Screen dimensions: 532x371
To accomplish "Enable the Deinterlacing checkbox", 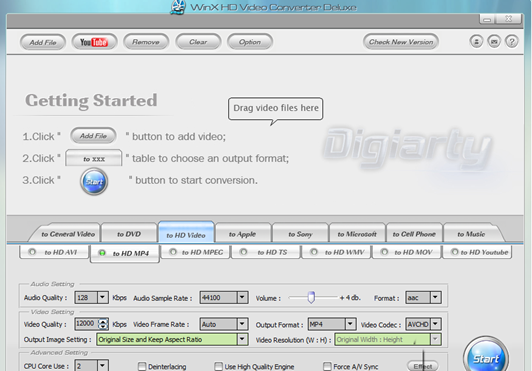I will [x=142, y=366].
